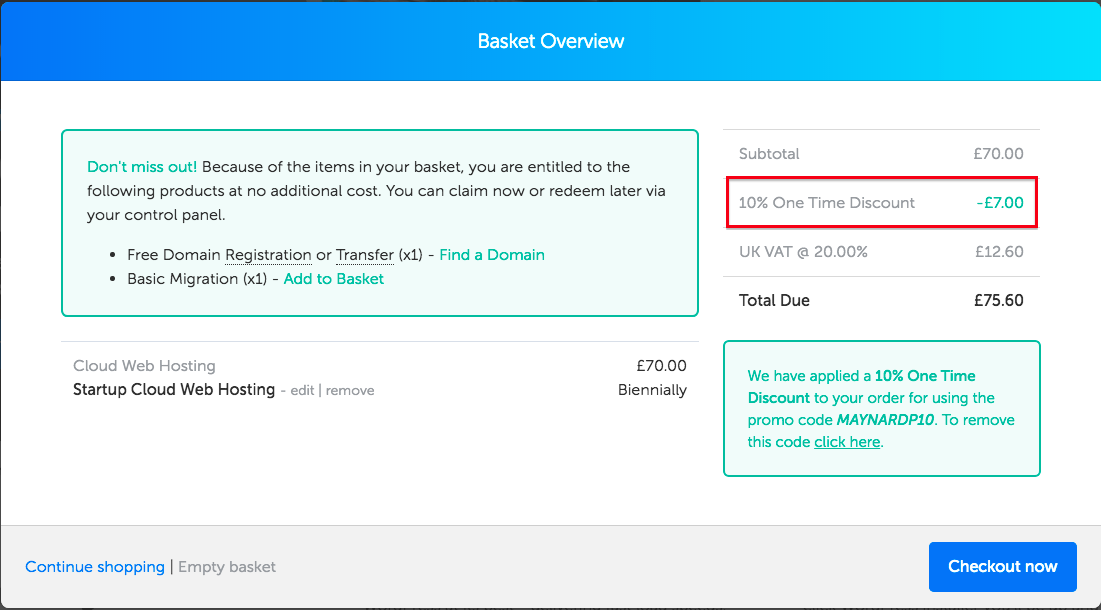Click the MAYNARDP10 promo code text
This screenshot has width=1101, height=610.
point(885,420)
